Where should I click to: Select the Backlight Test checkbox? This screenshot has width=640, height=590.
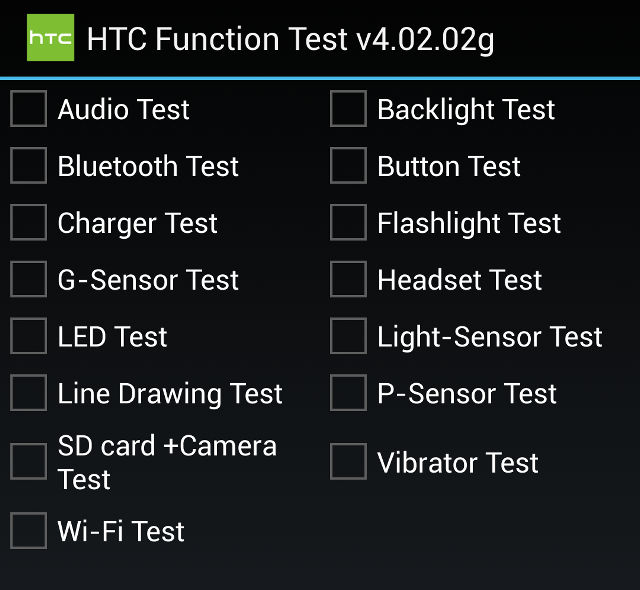[348, 109]
